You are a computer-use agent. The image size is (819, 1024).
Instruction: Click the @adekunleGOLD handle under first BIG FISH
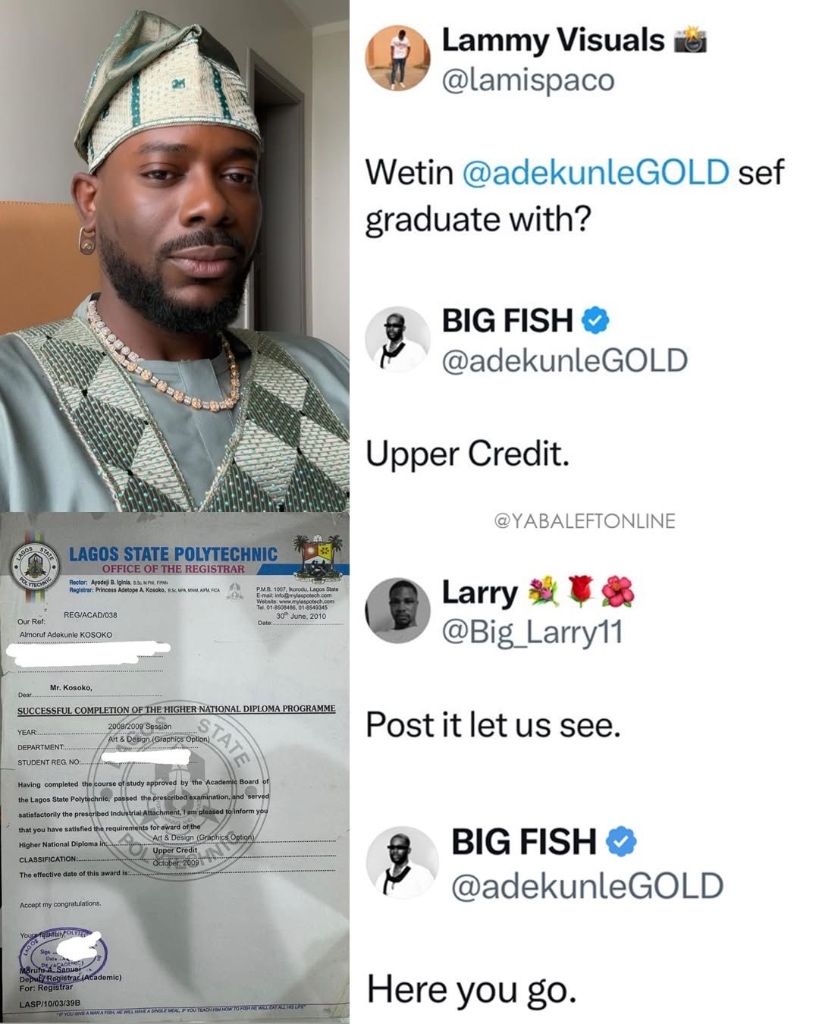click(565, 360)
